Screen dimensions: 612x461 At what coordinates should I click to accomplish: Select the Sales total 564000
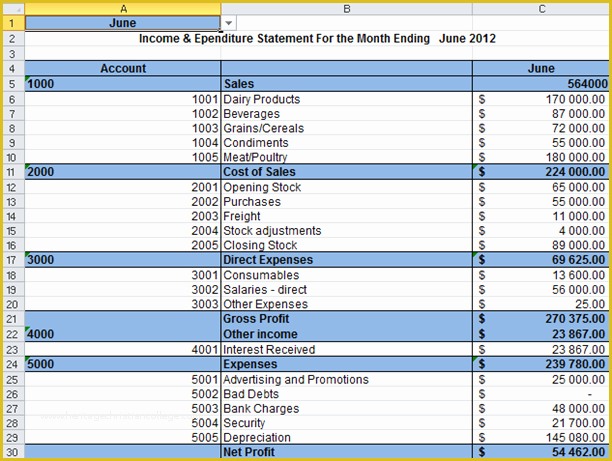click(541, 84)
